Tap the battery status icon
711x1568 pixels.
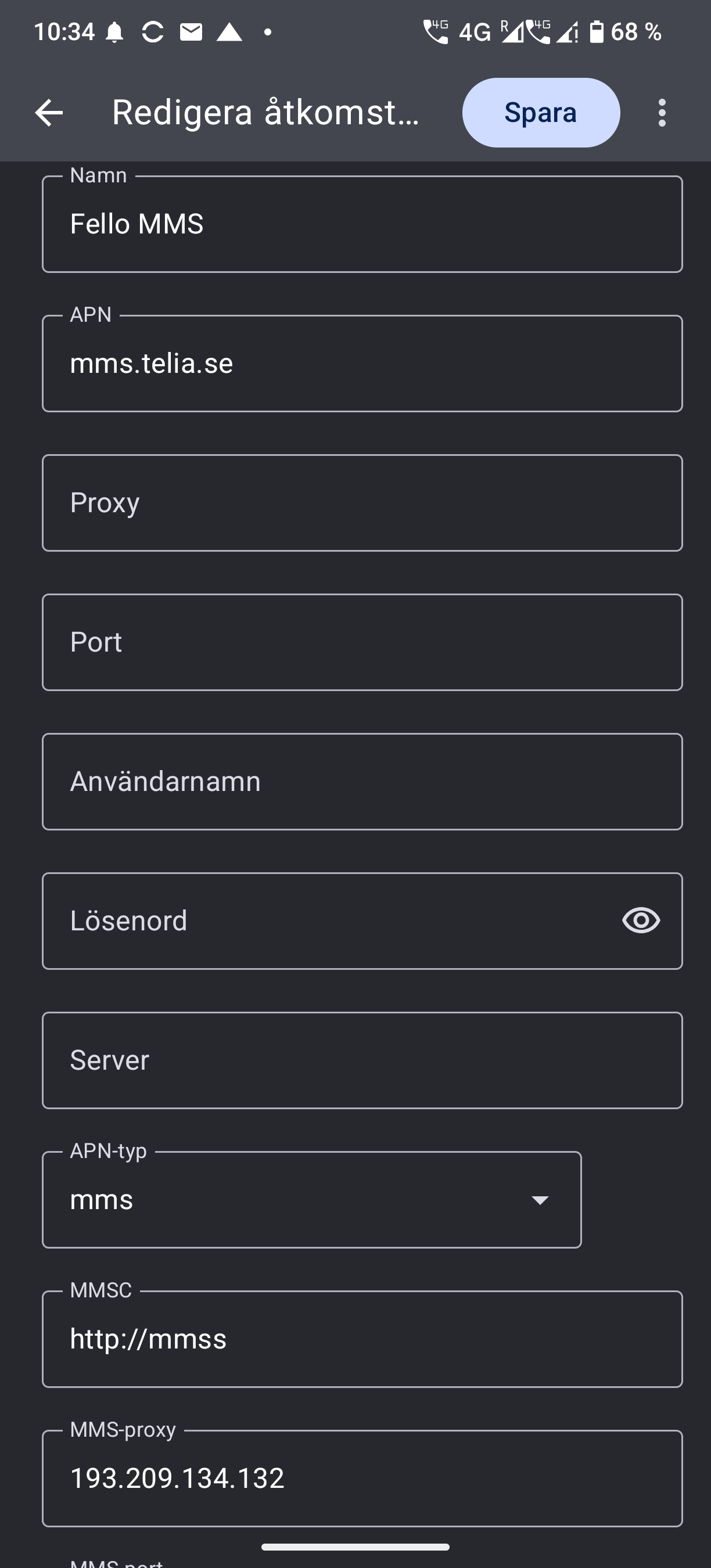coord(597,33)
